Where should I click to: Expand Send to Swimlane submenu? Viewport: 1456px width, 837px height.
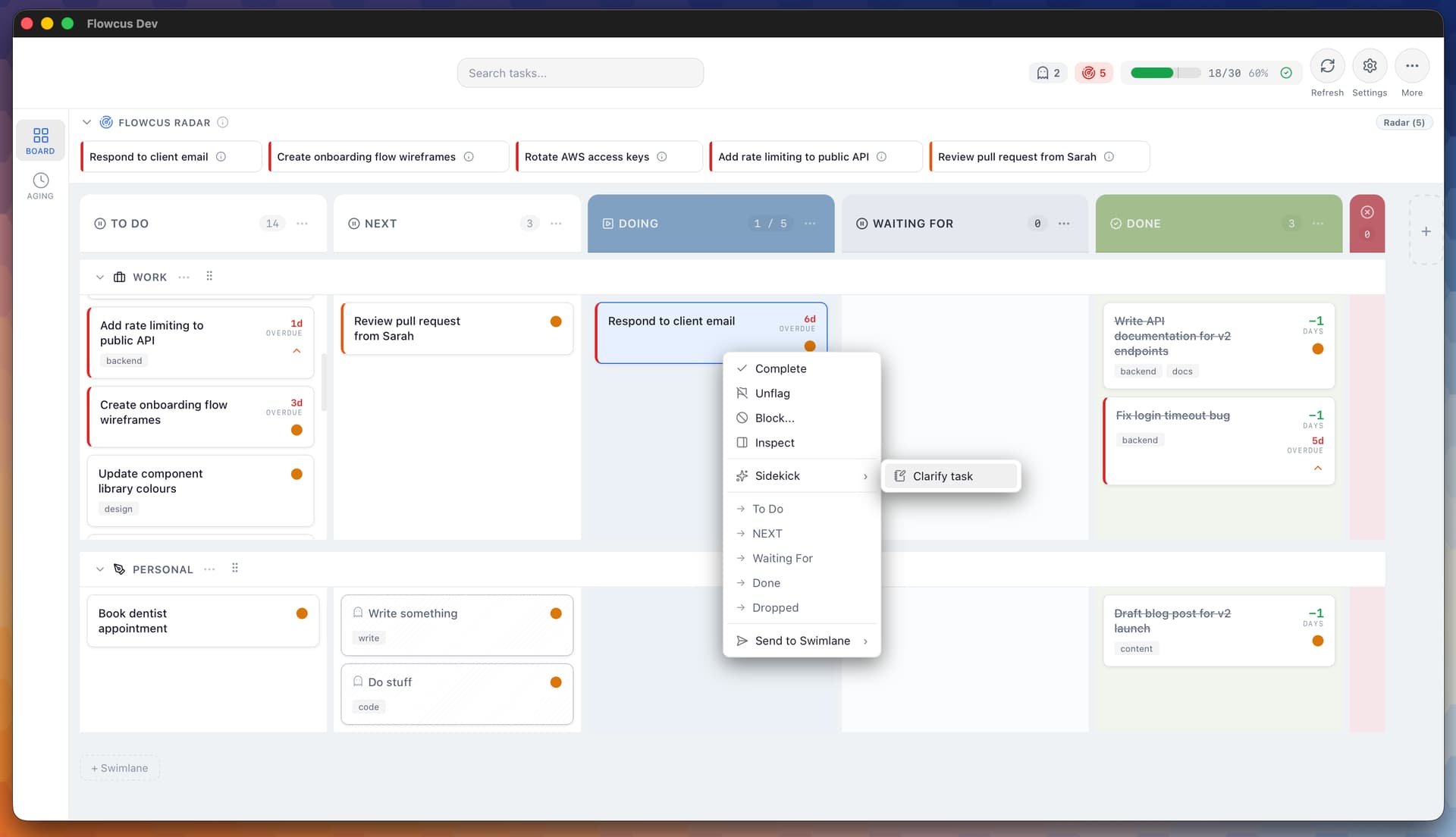802,641
